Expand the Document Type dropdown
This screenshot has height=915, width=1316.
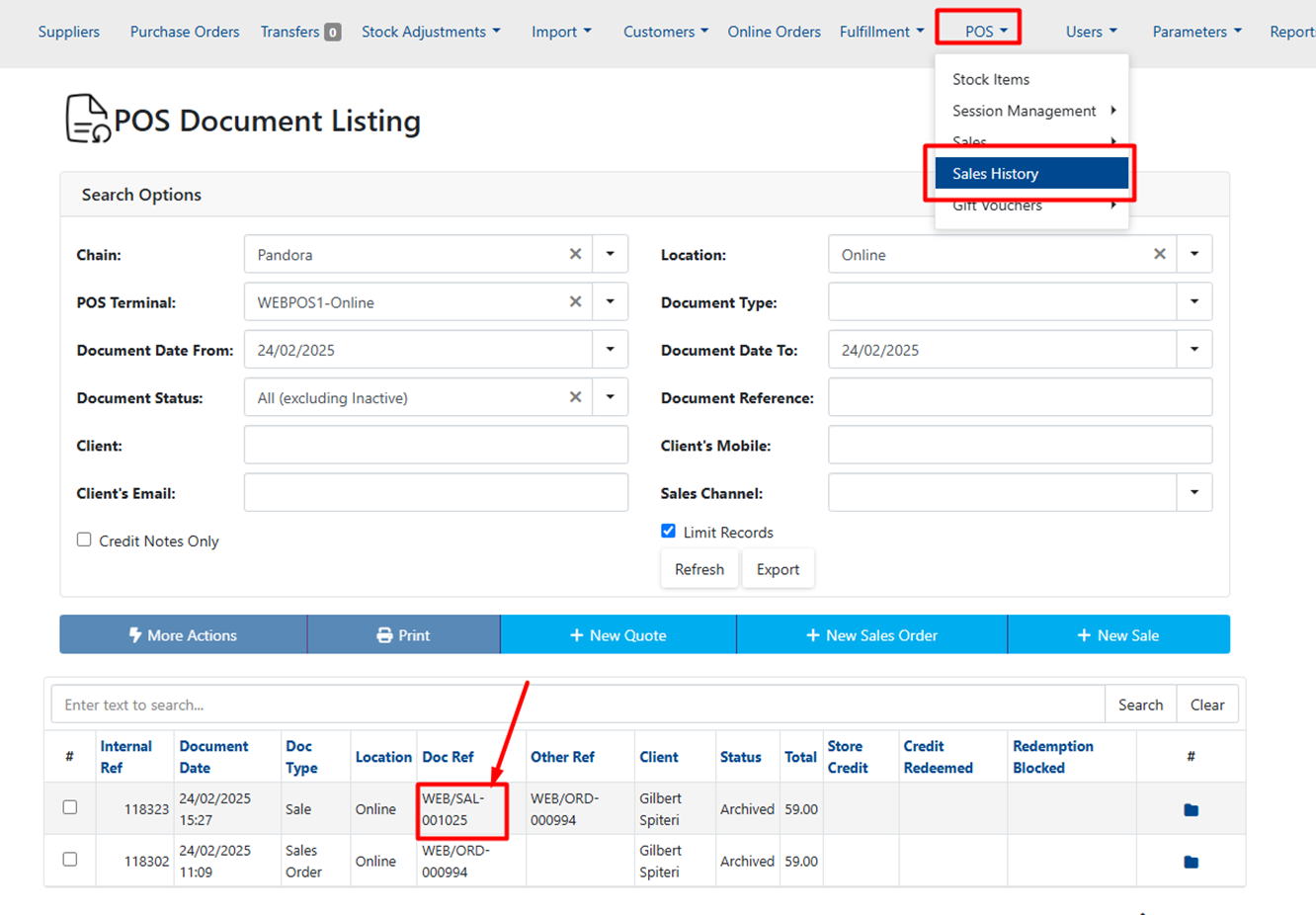click(1193, 301)
